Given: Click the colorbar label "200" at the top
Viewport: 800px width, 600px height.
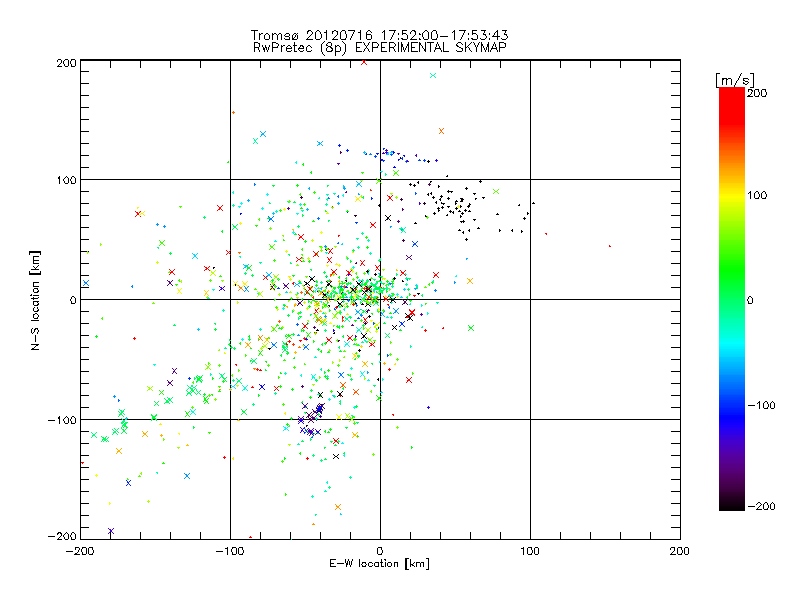Looking at the screenshot, I should pyautogui.click(x=757, y=93).
